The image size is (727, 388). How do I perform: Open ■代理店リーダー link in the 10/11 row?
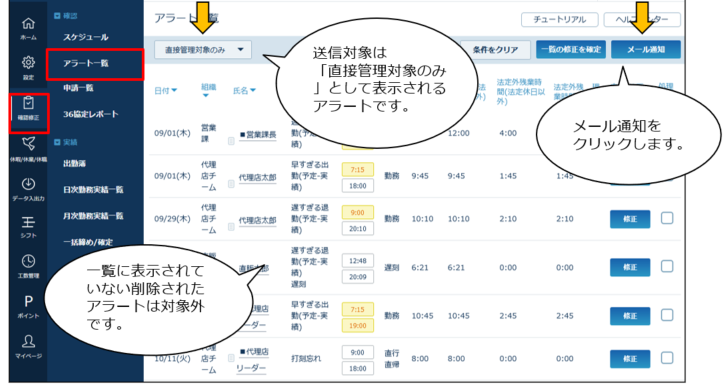pos(252,360)
